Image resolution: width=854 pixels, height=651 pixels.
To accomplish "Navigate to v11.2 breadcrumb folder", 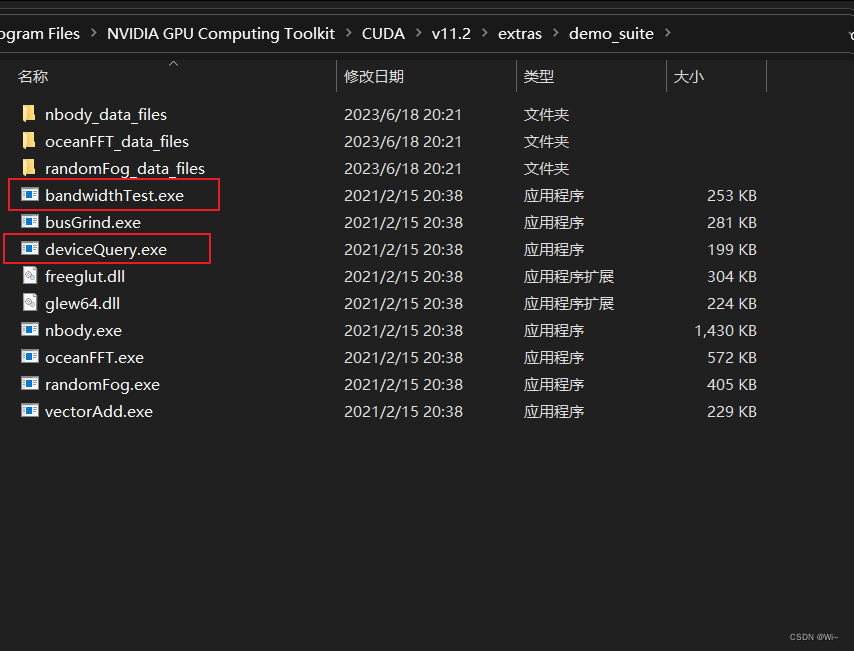I will pyautogui.click(x=451, y=34).
